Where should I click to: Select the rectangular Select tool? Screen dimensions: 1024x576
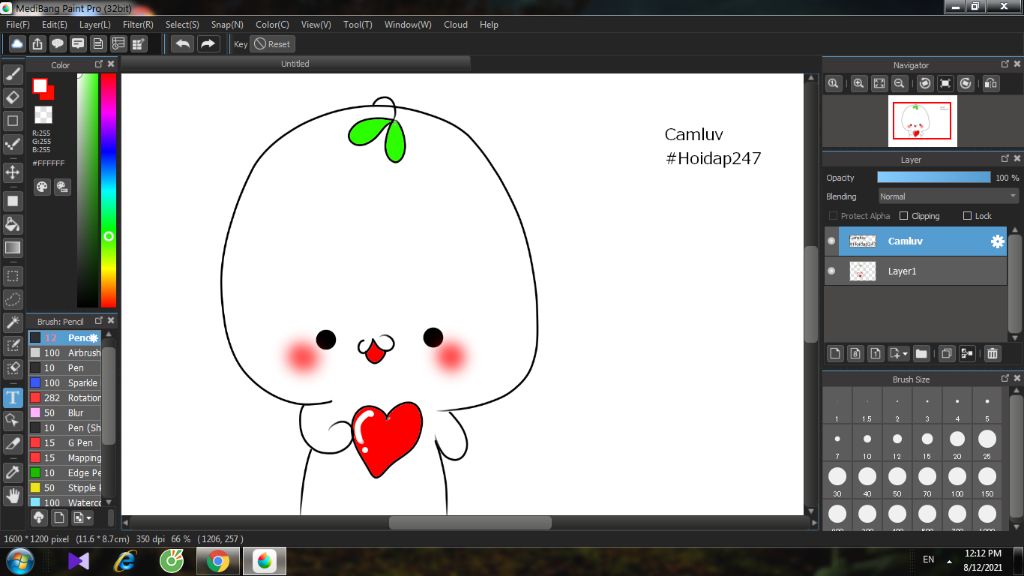[12, 276]
